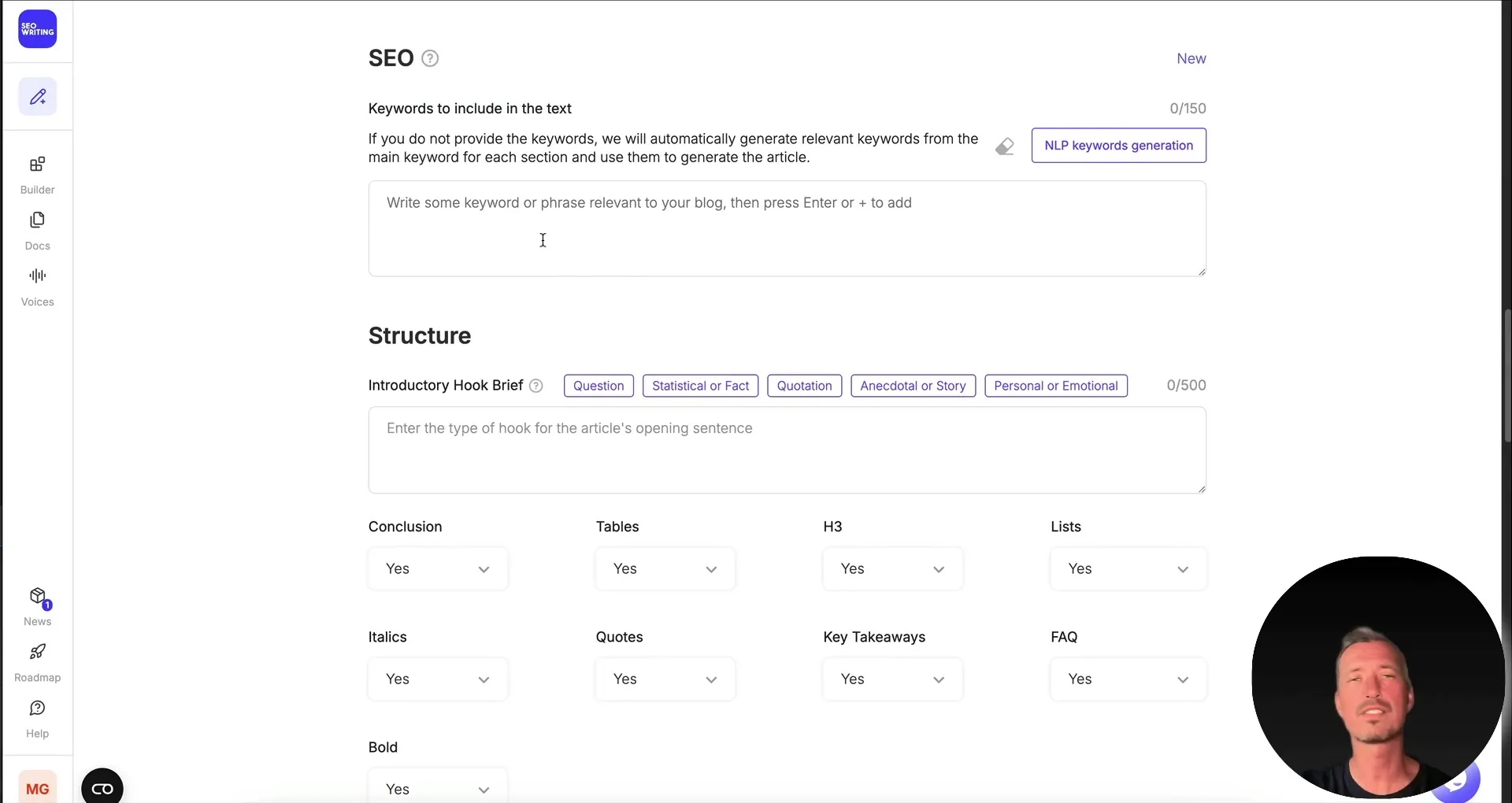Open the Introductory Hook Brief help tooltip
Screen dimensions: 1512x803
tap(536, 386)
